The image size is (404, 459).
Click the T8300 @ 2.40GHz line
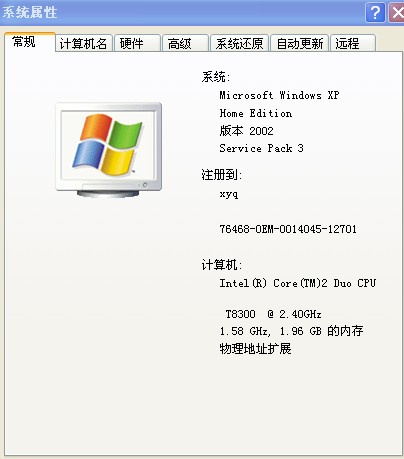coord(273,314)
